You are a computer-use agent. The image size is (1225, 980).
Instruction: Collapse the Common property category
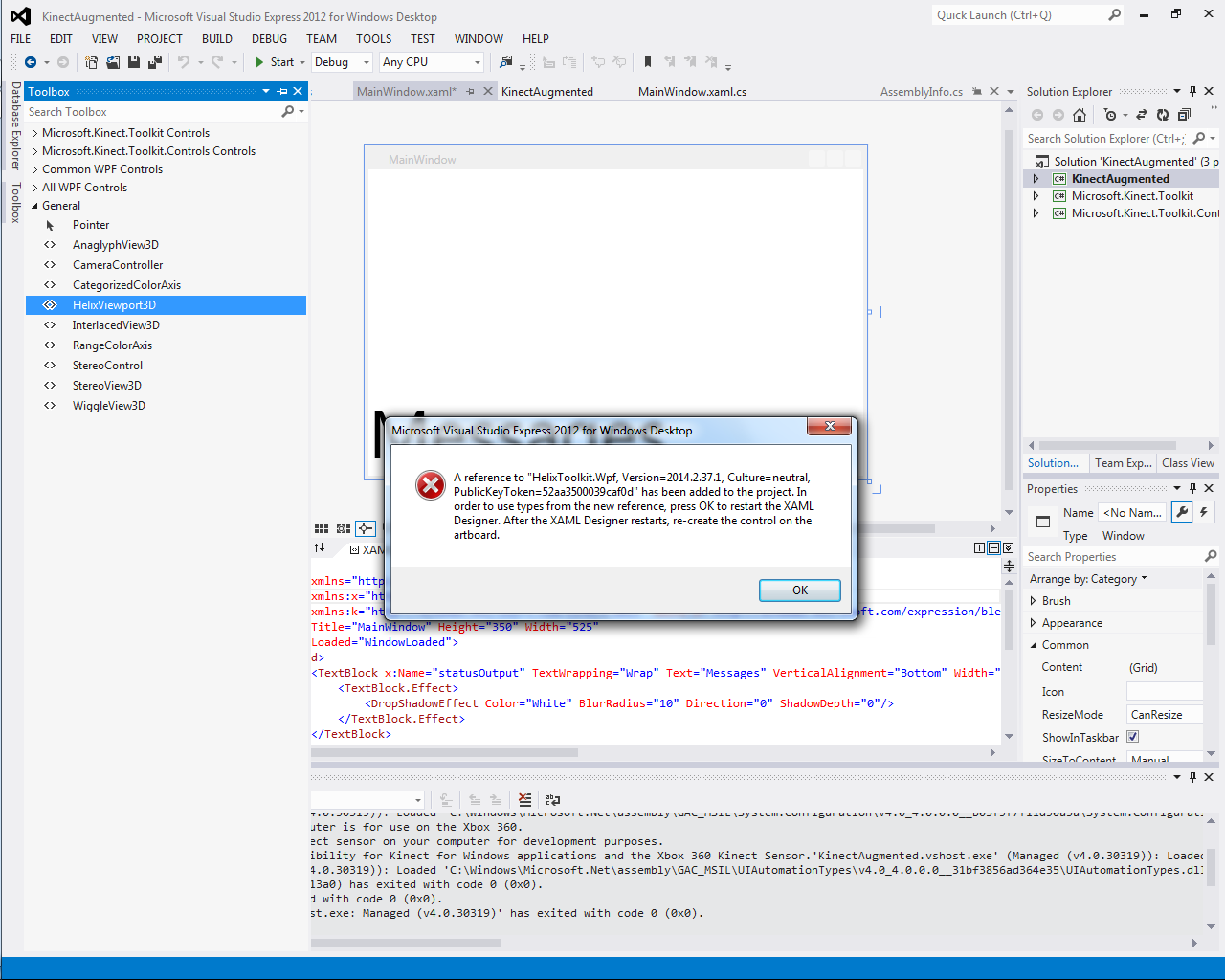[1034, 645]
